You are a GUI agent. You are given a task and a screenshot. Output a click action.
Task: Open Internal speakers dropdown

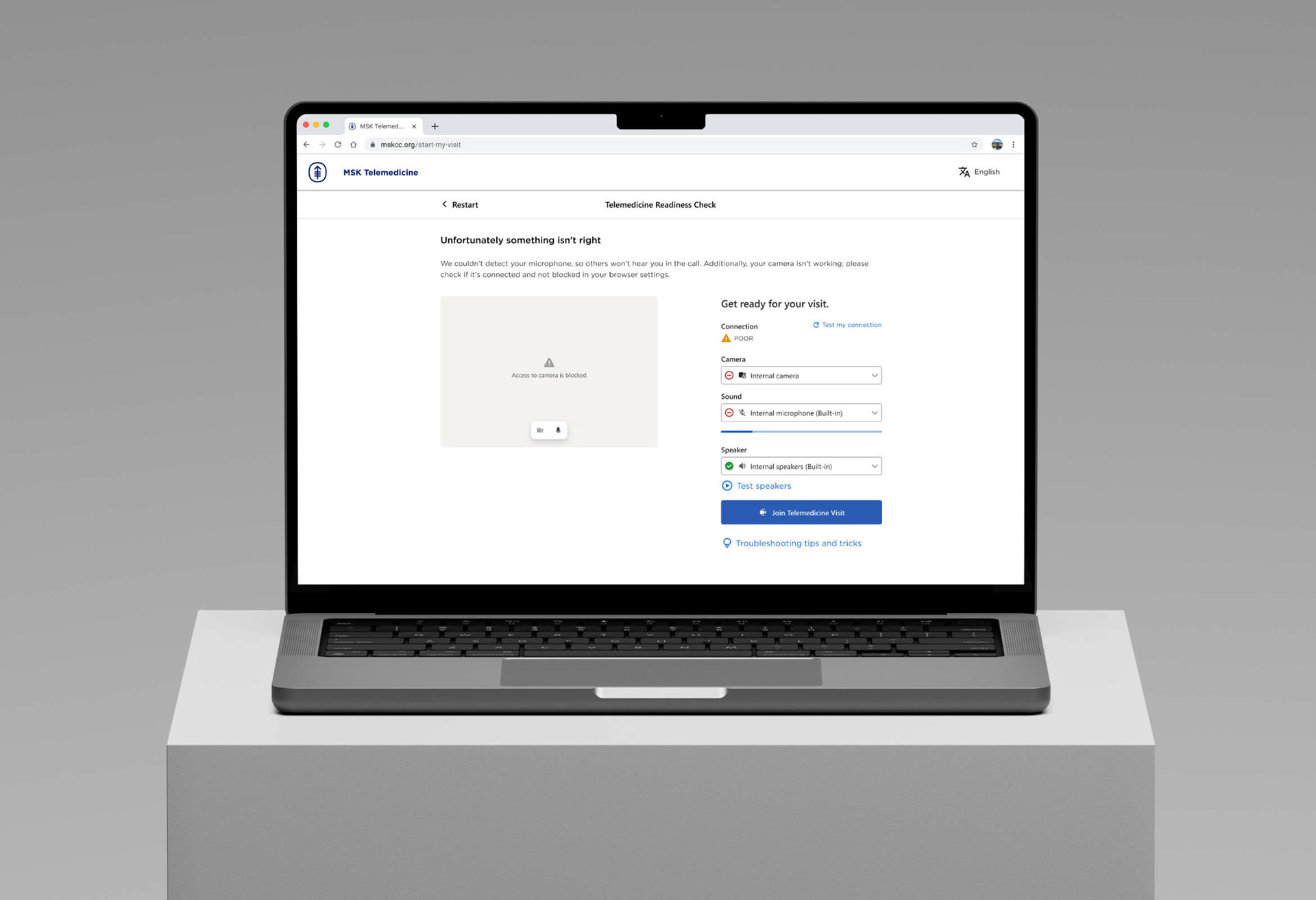pos(801,466)
